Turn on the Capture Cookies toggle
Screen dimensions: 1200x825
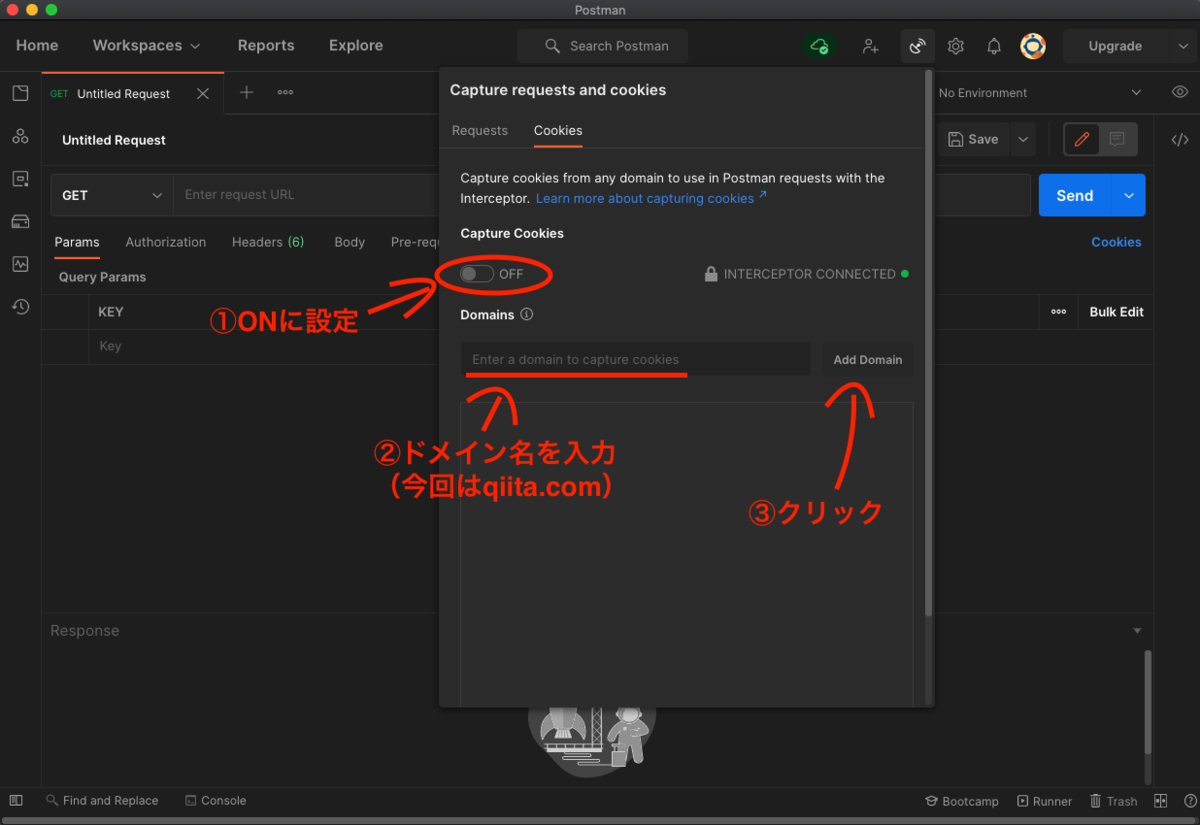click(x=477, y=274)
